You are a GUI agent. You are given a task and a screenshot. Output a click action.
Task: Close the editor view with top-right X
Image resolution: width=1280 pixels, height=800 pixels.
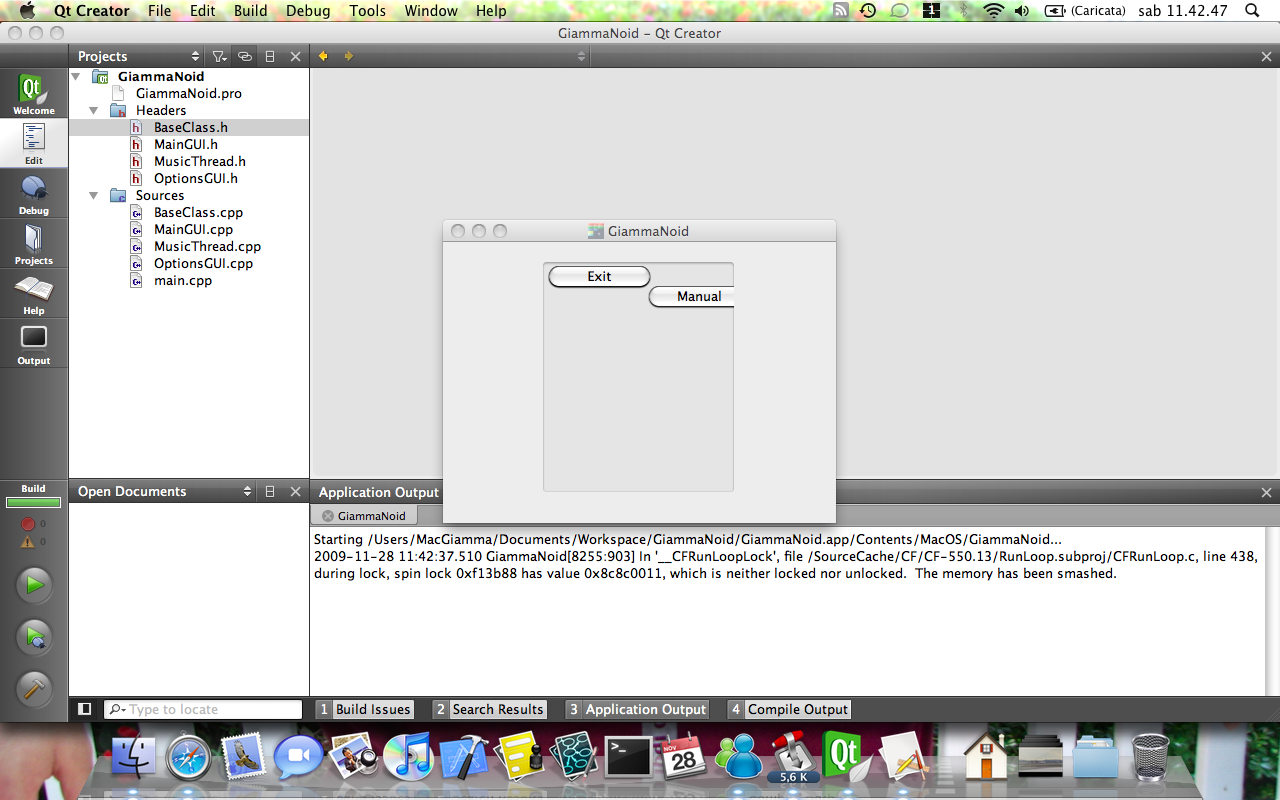click(x=1266, y=57)
